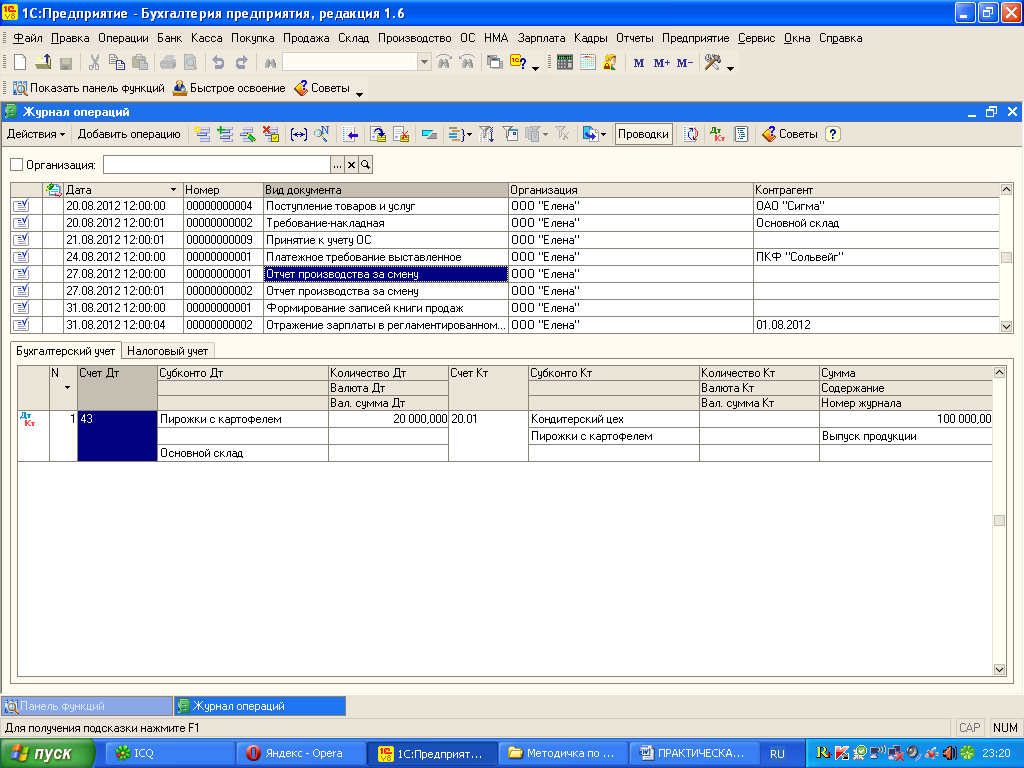Click the Организация input field
This screenshot has height=768, width=1024.
[217, 165]
